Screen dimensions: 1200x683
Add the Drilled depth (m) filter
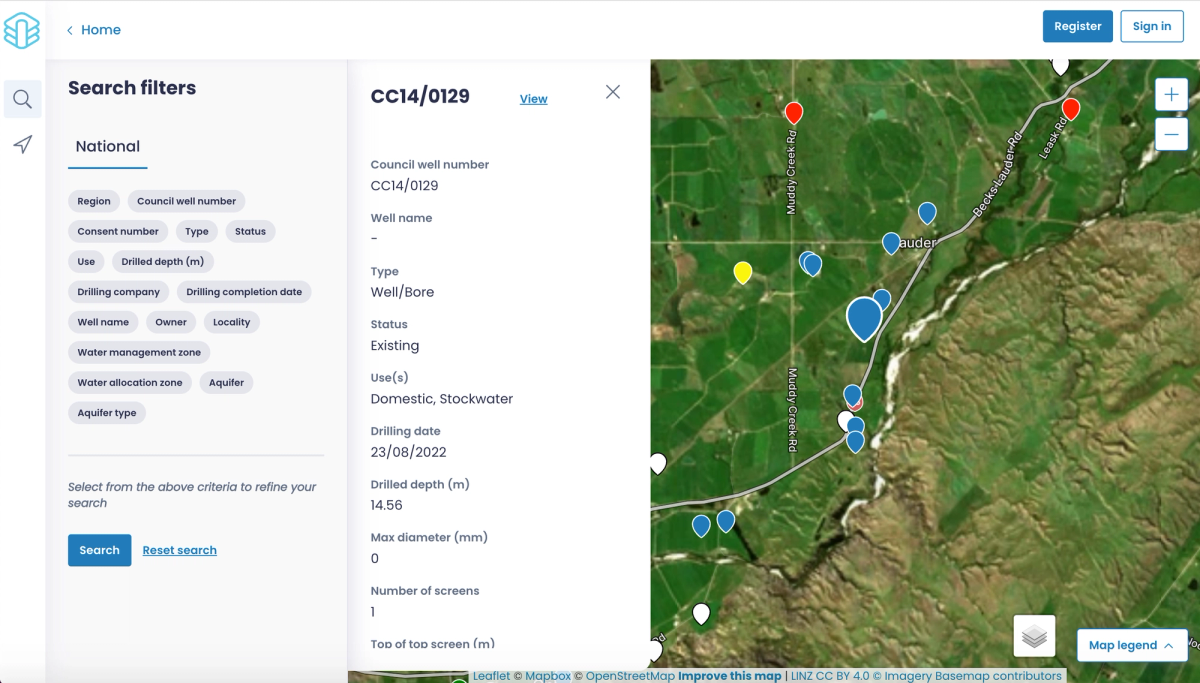tap(163, 261)
